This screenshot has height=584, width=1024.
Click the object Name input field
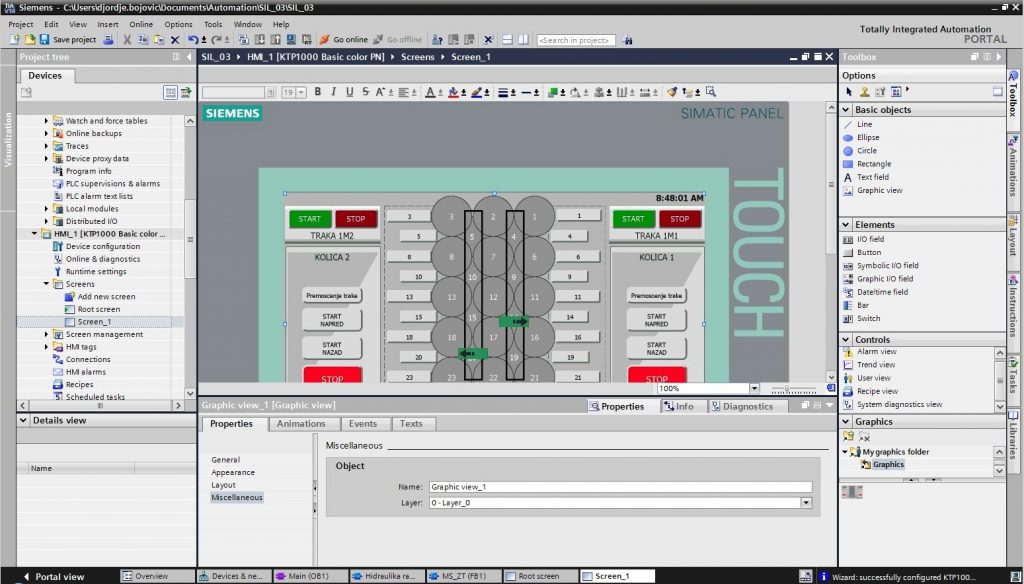tap(620, 487)
